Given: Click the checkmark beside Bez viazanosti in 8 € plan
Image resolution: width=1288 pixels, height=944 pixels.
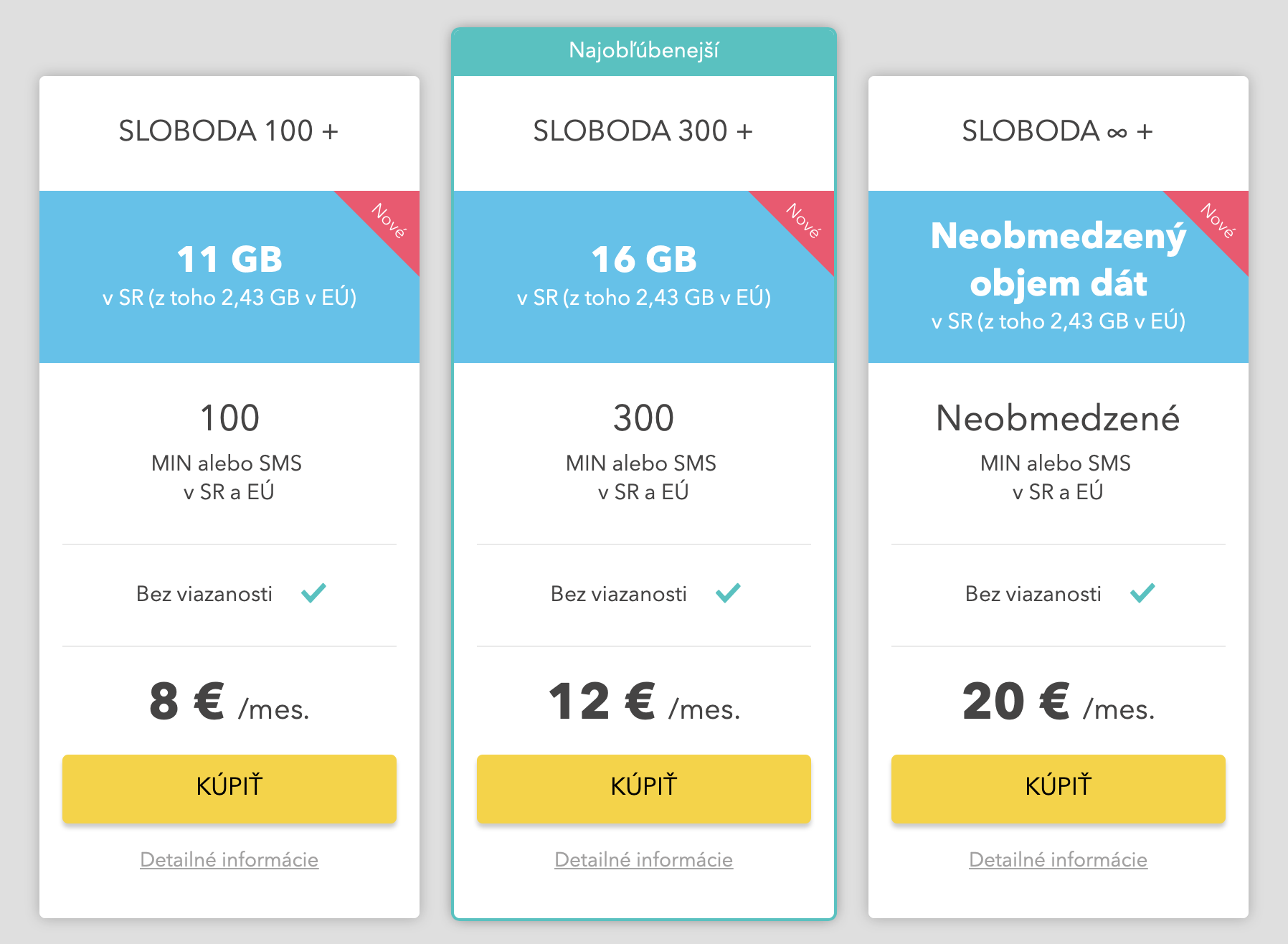Looking at the screenshot, I should point(313,593).
